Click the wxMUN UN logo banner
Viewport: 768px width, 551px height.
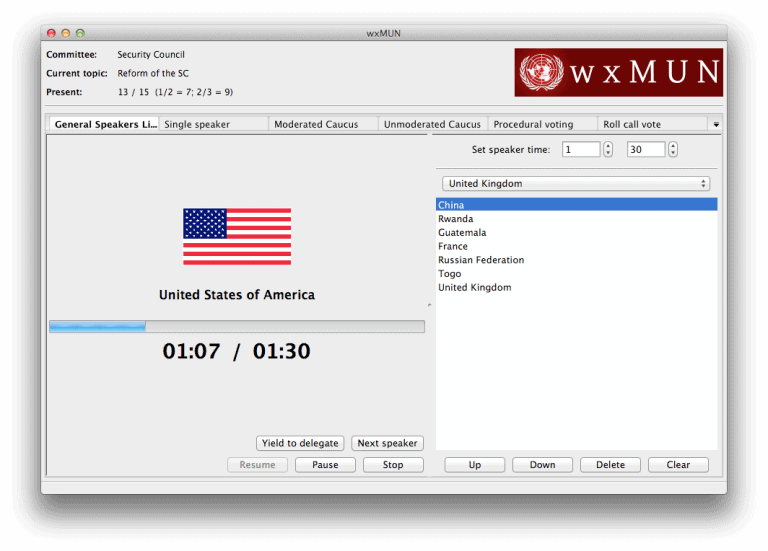tap(618, 72)
